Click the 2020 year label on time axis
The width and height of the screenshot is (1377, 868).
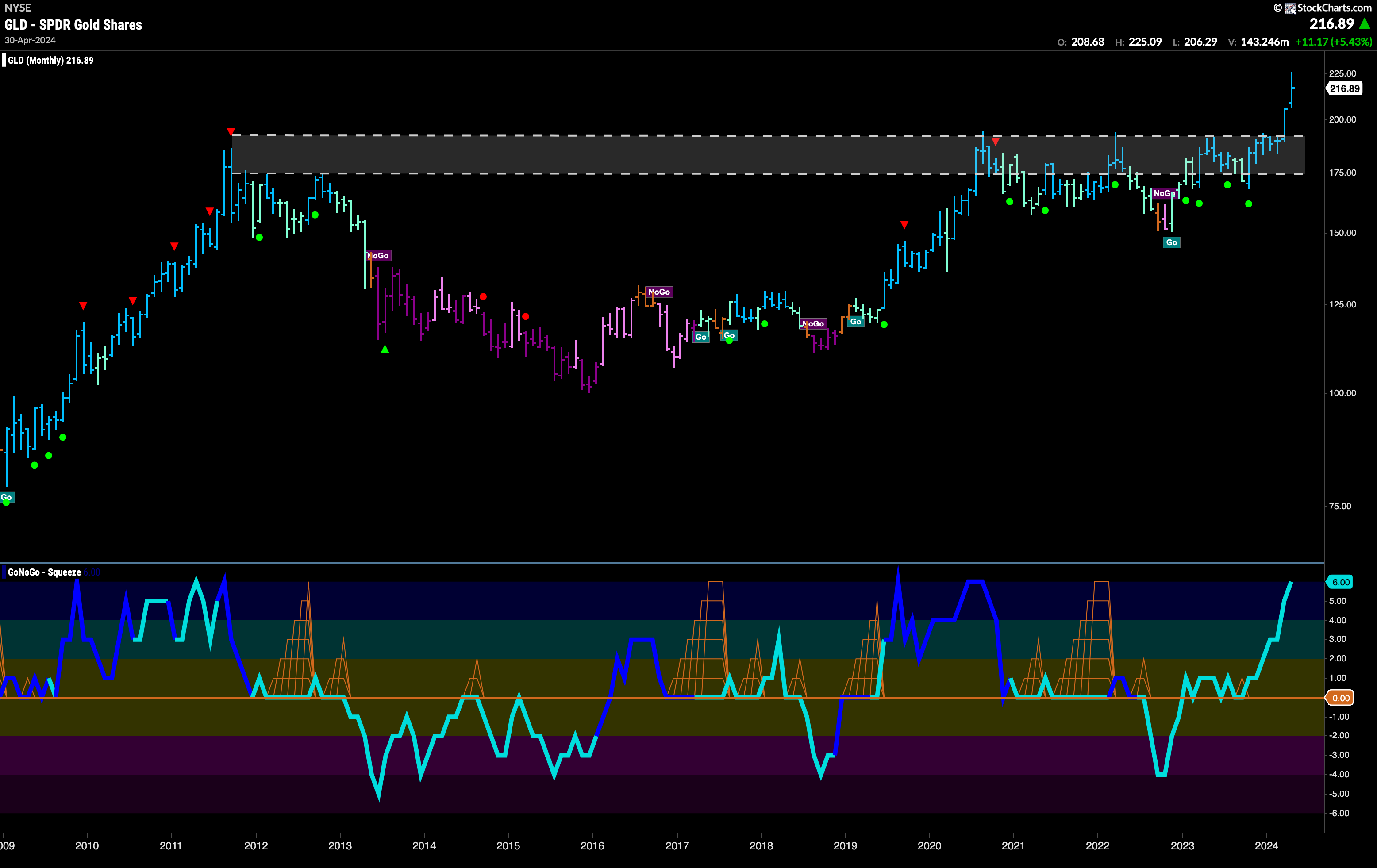[x=929, y=846]
